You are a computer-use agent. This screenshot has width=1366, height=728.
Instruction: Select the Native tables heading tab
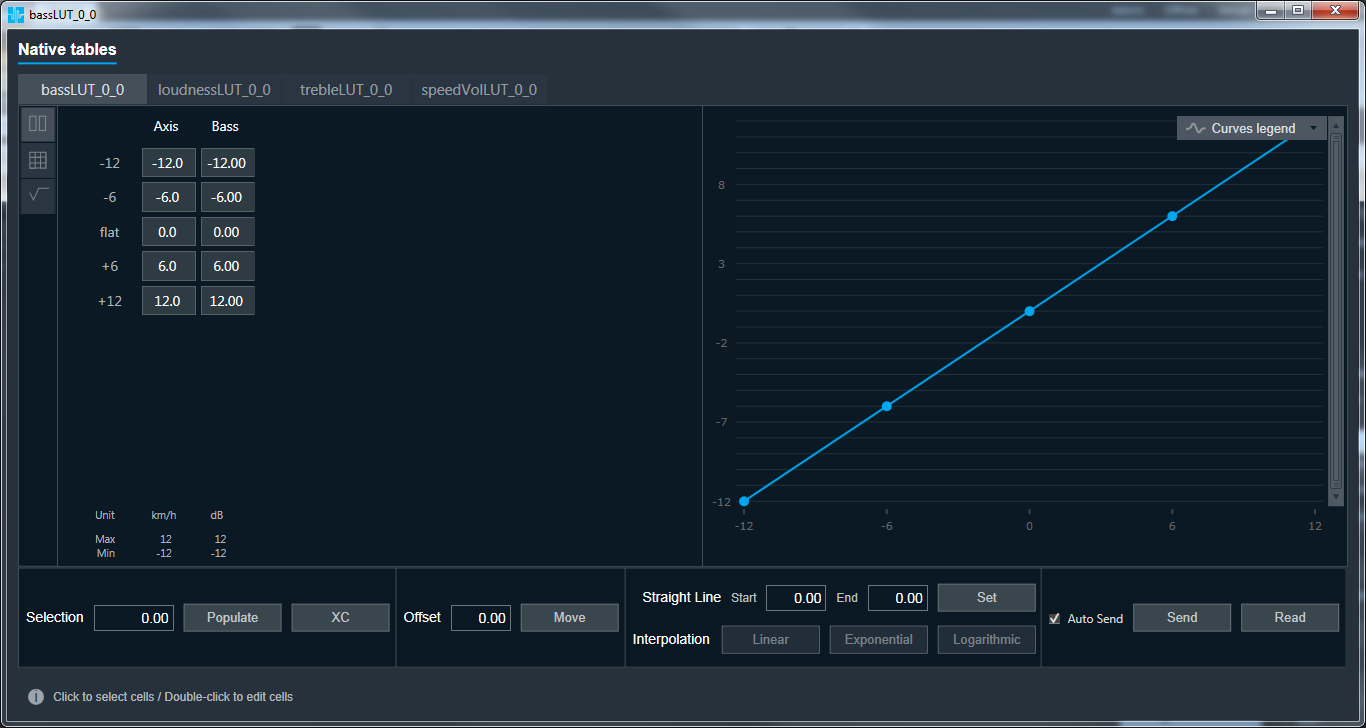tap(67, 50)
